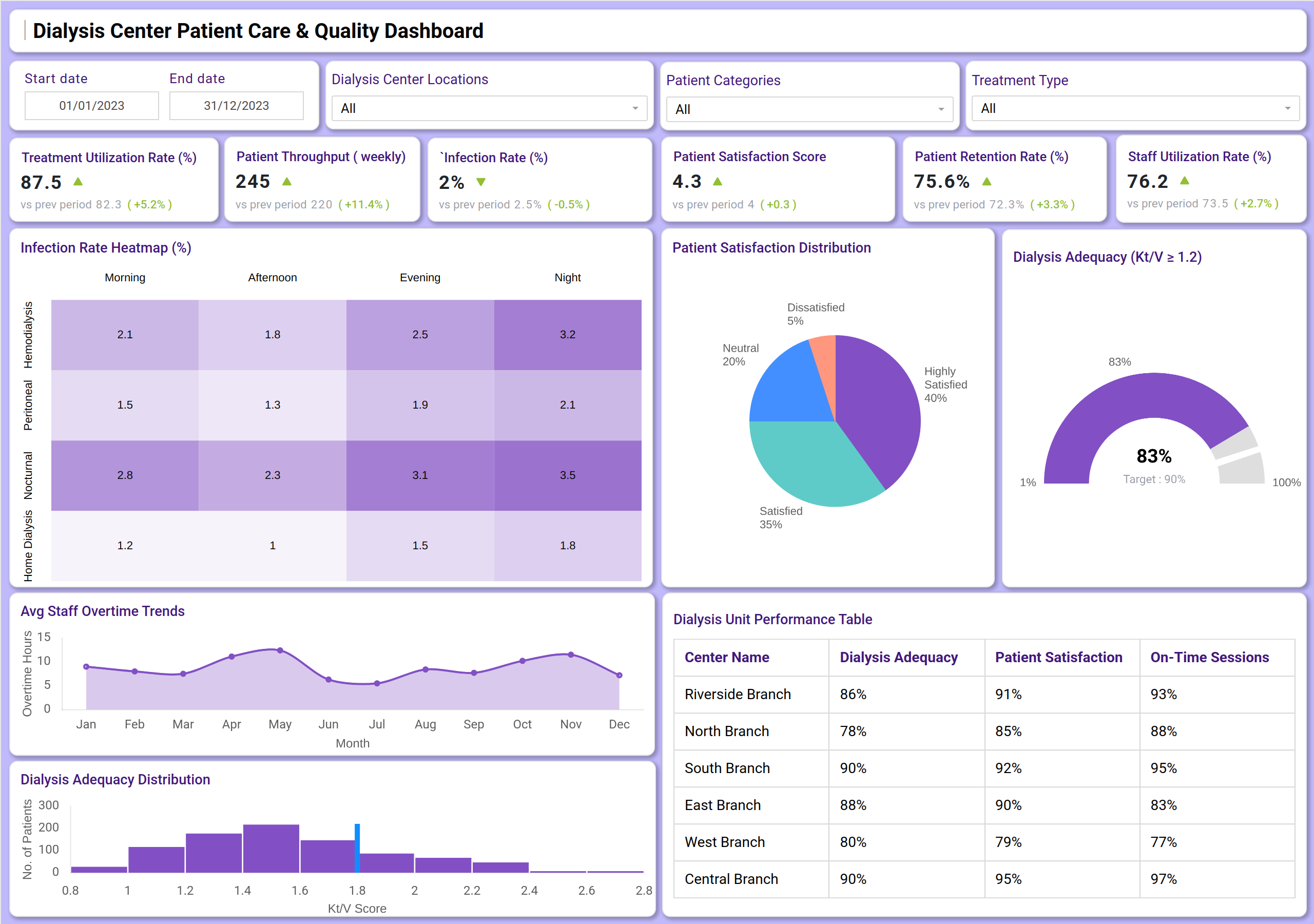Select Hemodialysis Morning heatmap cell 2.1
The image size is (1314, 924).
(125, 334)
